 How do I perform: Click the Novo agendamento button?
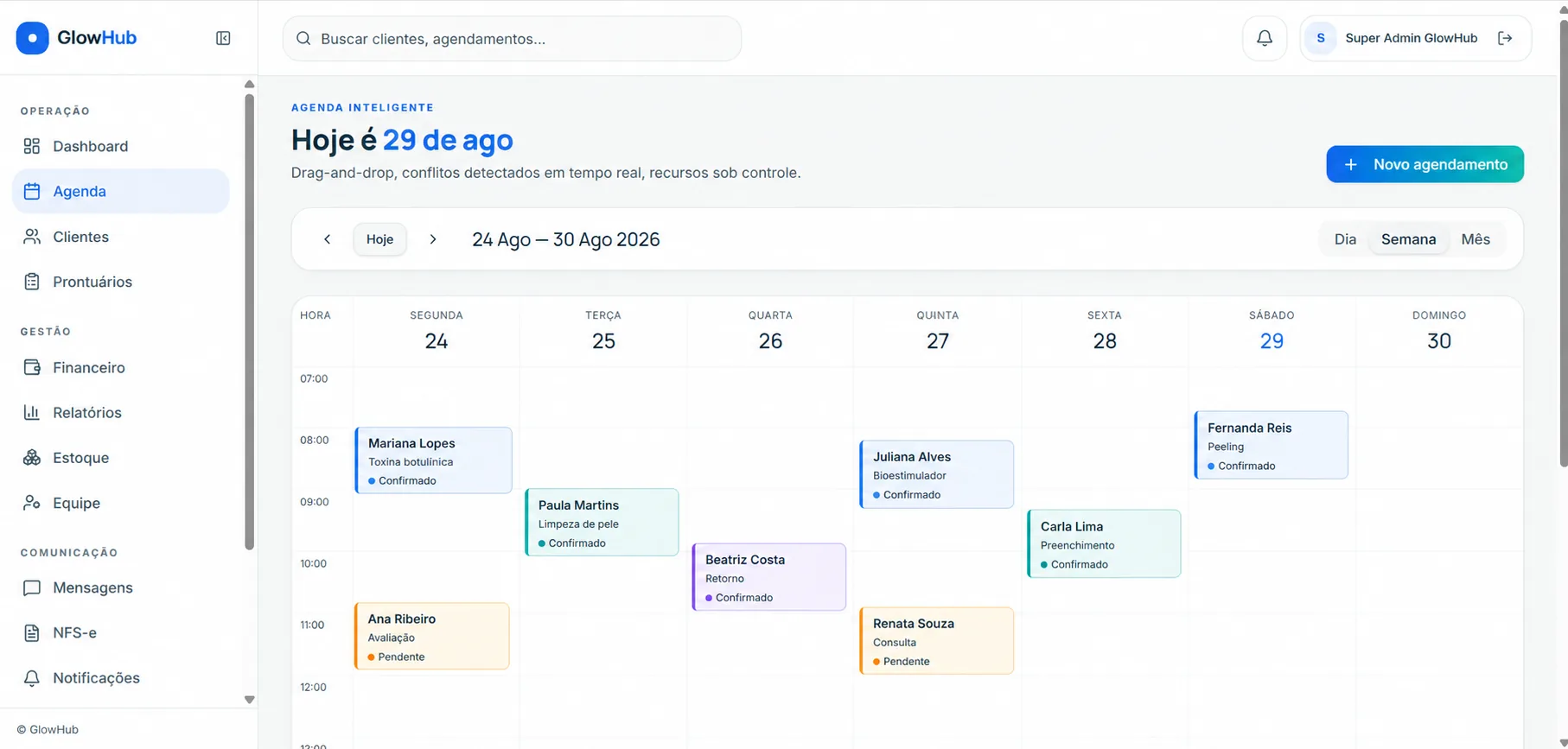(1425, 164)
